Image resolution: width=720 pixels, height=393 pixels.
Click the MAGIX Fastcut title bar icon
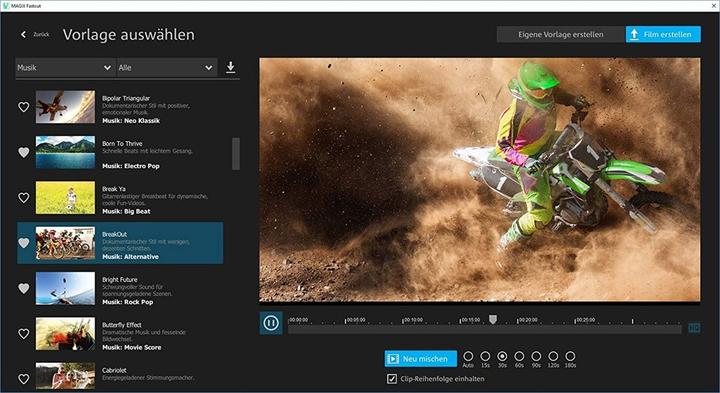6,6
